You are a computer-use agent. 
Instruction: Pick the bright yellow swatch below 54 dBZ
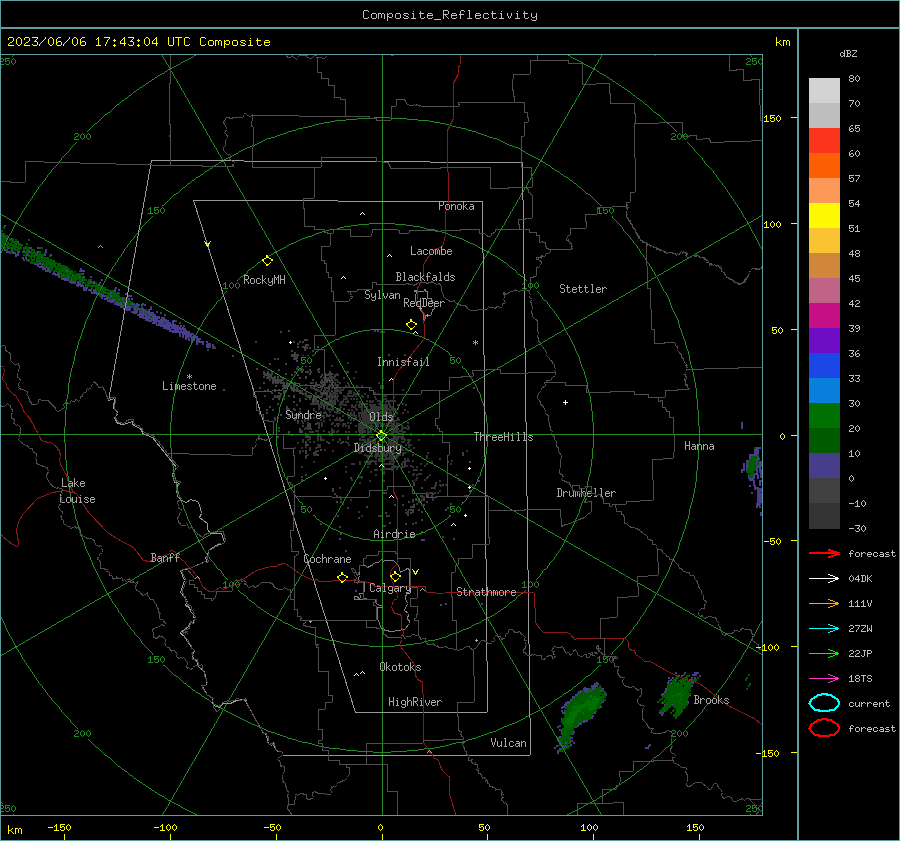point(824,215)
